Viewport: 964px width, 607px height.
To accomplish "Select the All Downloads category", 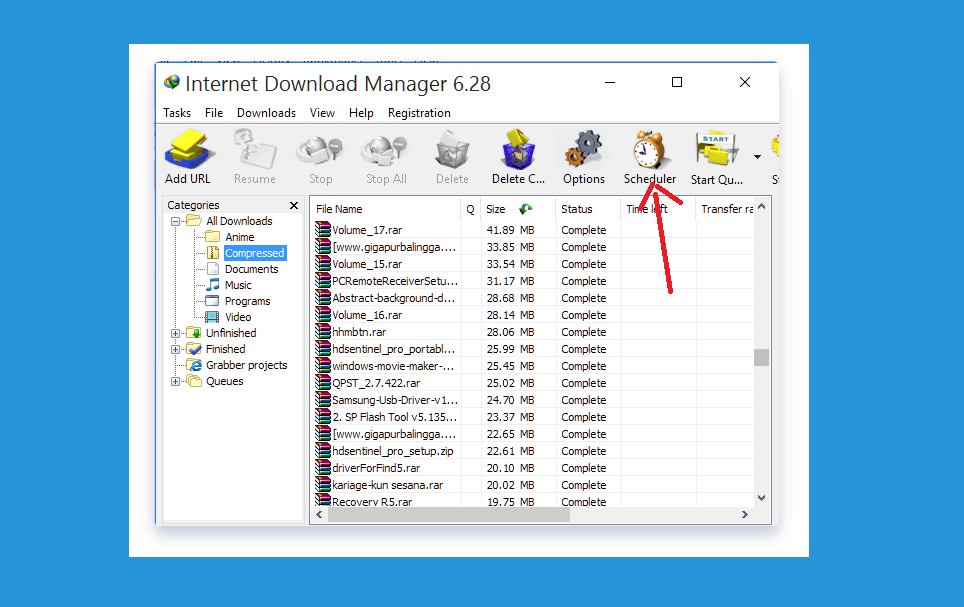I will (x=239, y=221).
